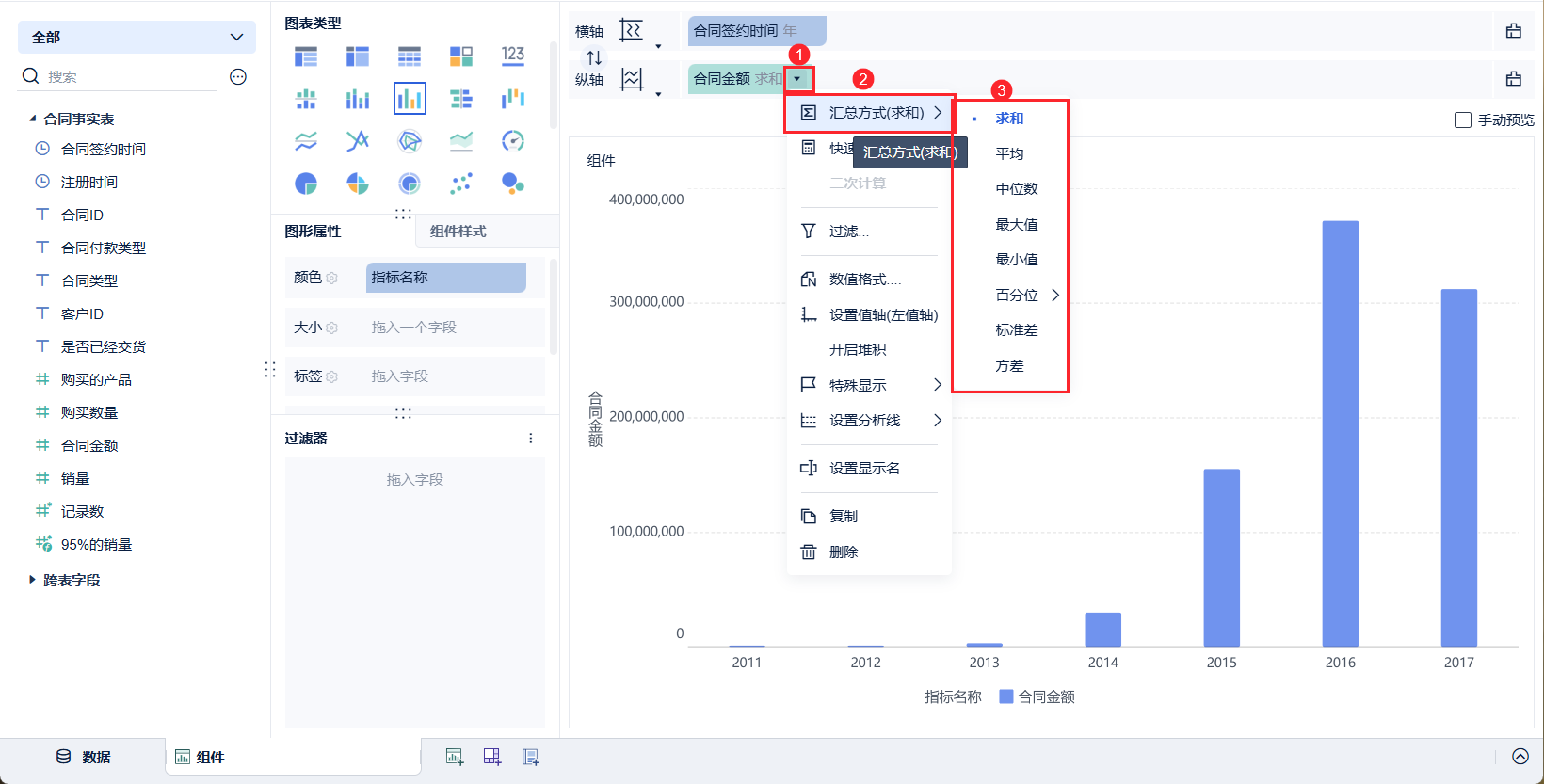This screenshot has height=784, width=1544.
Task: Choose 中位数 aggregation method
Action: [1017, 188]
